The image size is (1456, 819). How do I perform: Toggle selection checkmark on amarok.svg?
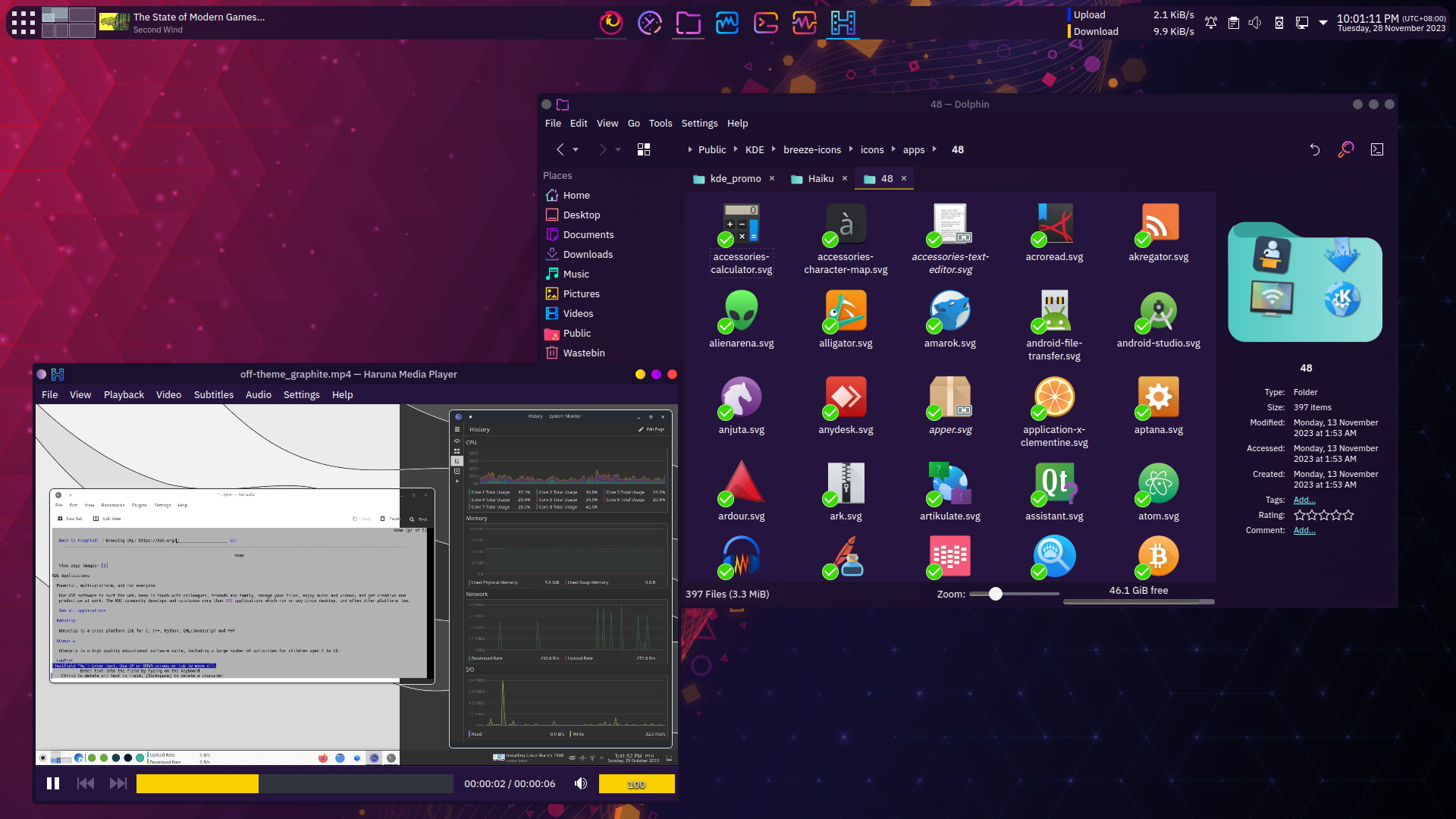point(934,326)
